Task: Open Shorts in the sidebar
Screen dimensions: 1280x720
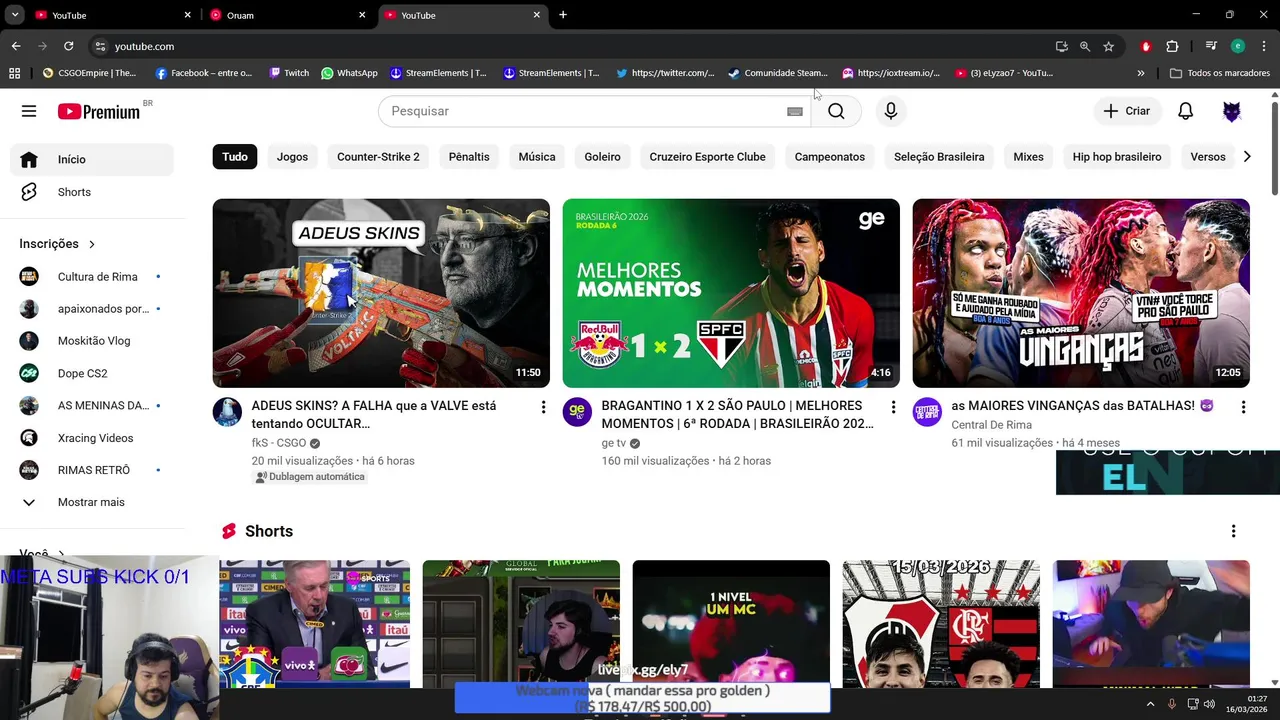Action: tap(92, 192)
